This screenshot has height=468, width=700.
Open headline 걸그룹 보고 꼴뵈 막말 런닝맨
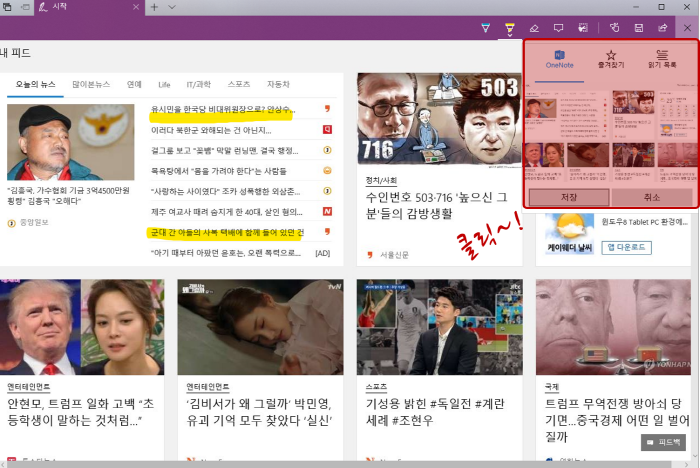pyautogui.click(x=225, y=150)
